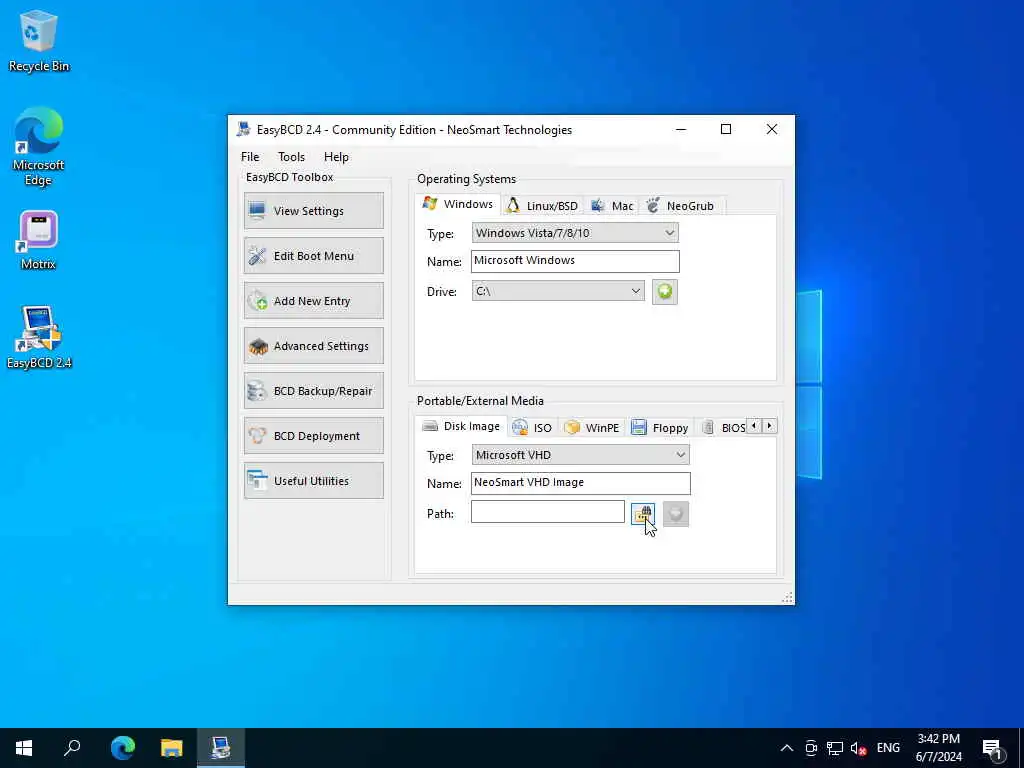Open the Windows Start menu
Viewport: 1024px width, 768px height.
coord(24,748)
